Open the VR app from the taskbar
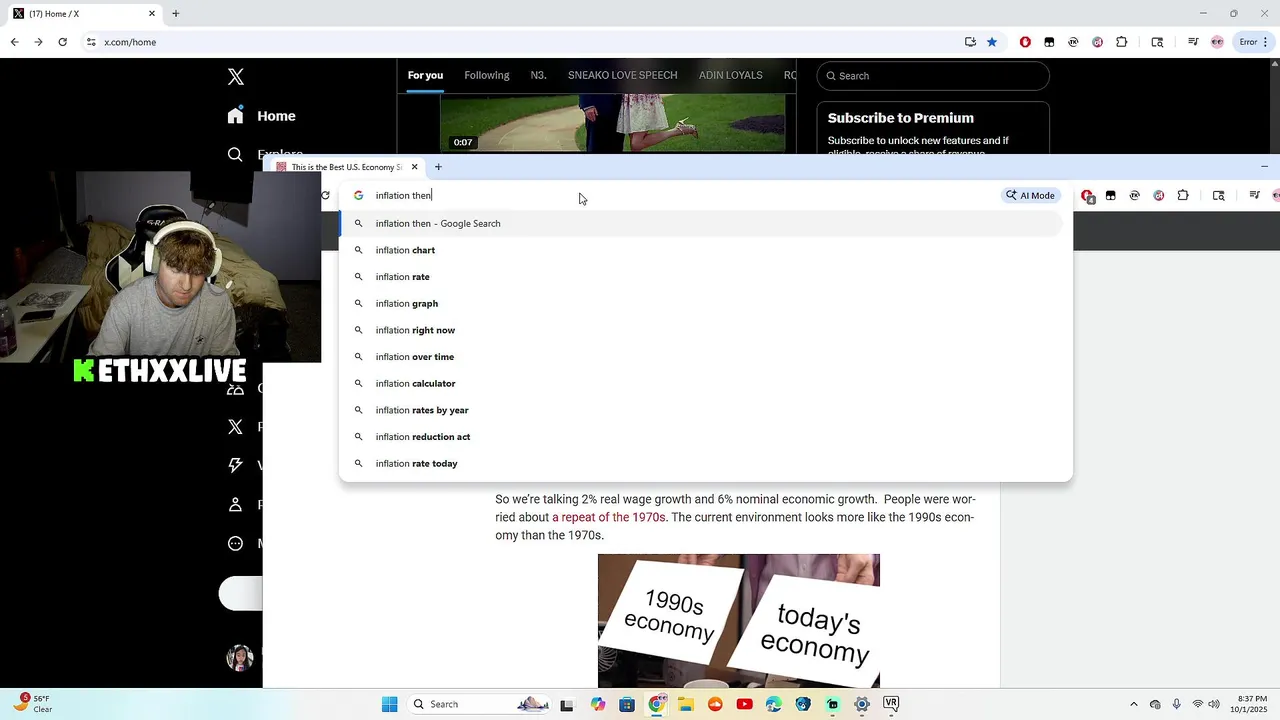The width and height of the screenshot is (1280, 720). coord(891,703)
